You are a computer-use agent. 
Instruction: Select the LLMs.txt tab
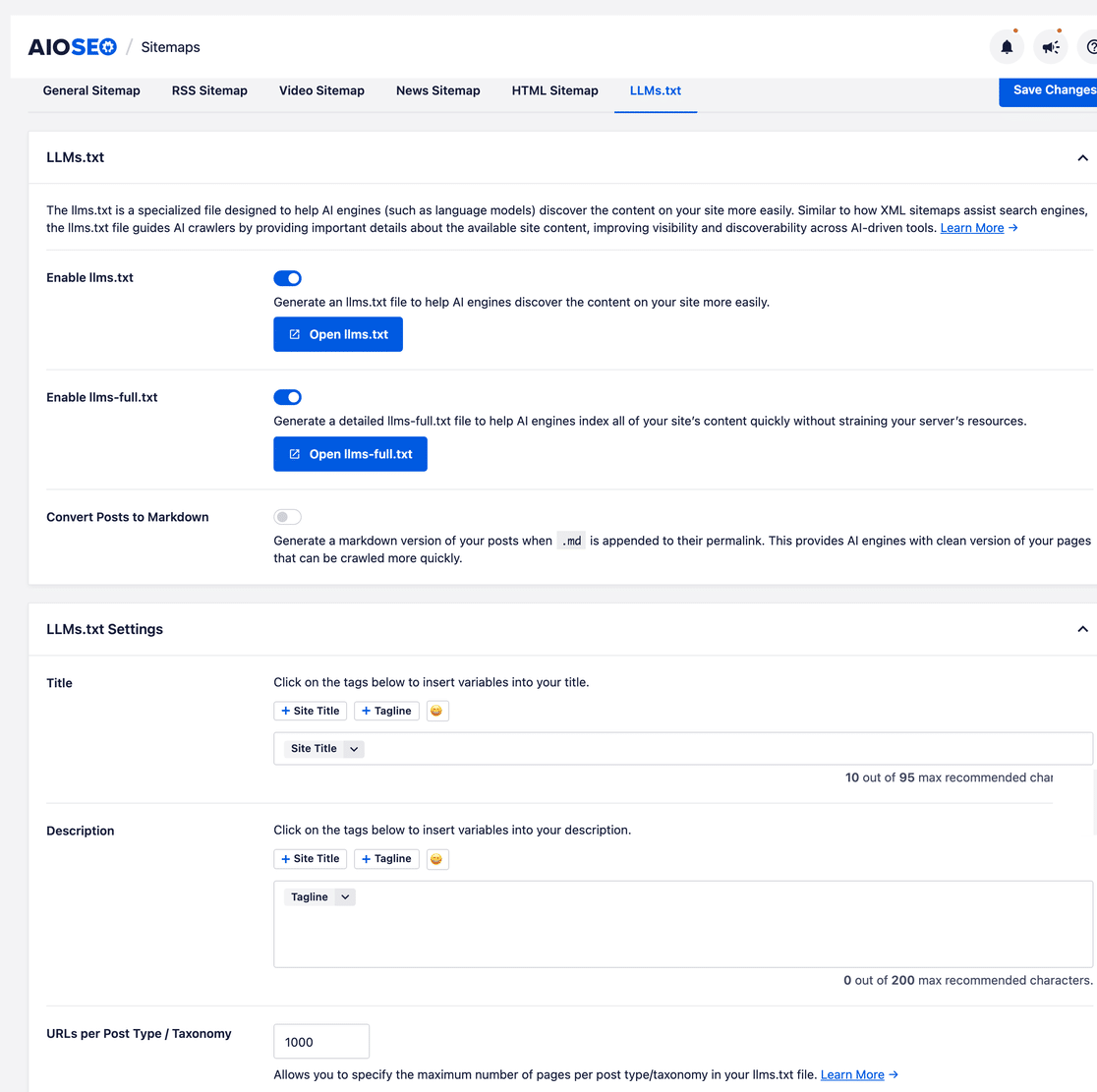[x=656, y=91]
